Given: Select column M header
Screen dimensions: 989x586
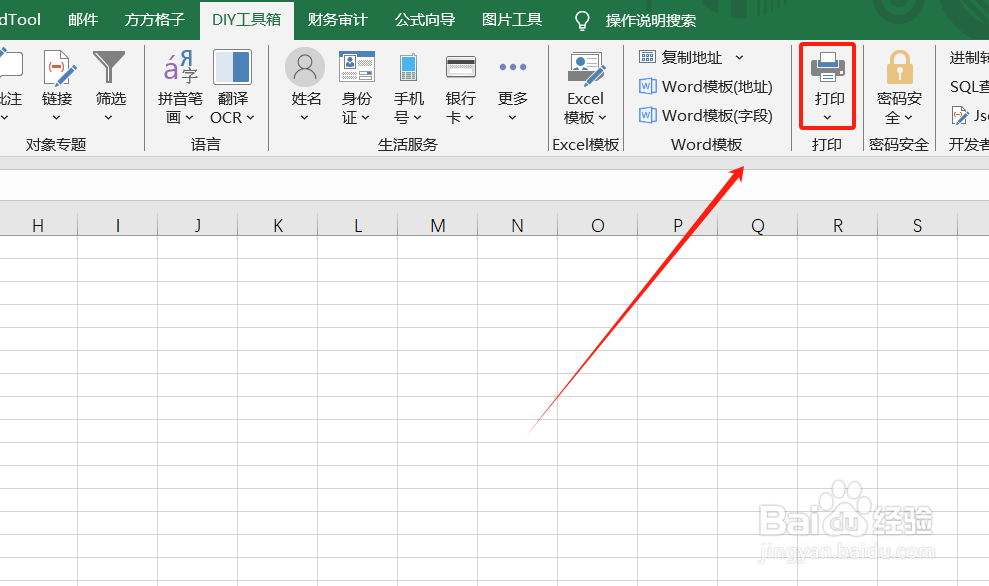Looking at the screenshot, I should [x=438, y=225].
